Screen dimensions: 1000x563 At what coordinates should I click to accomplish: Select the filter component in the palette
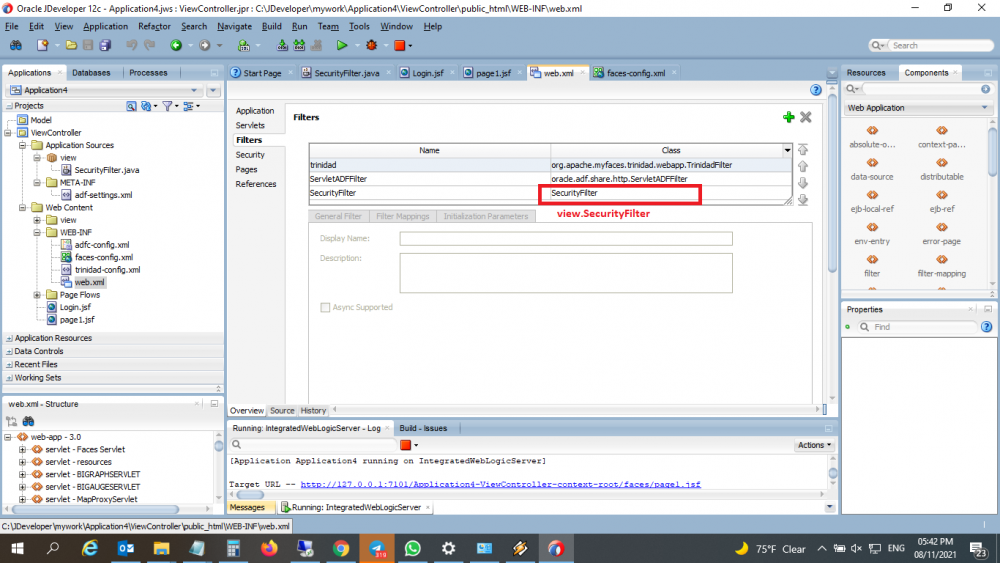tap(872, 265)
